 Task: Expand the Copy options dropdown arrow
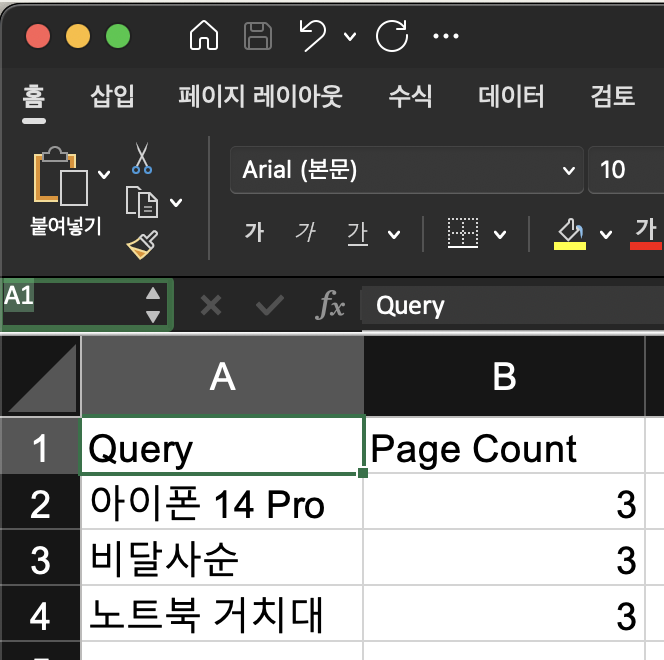176,203
